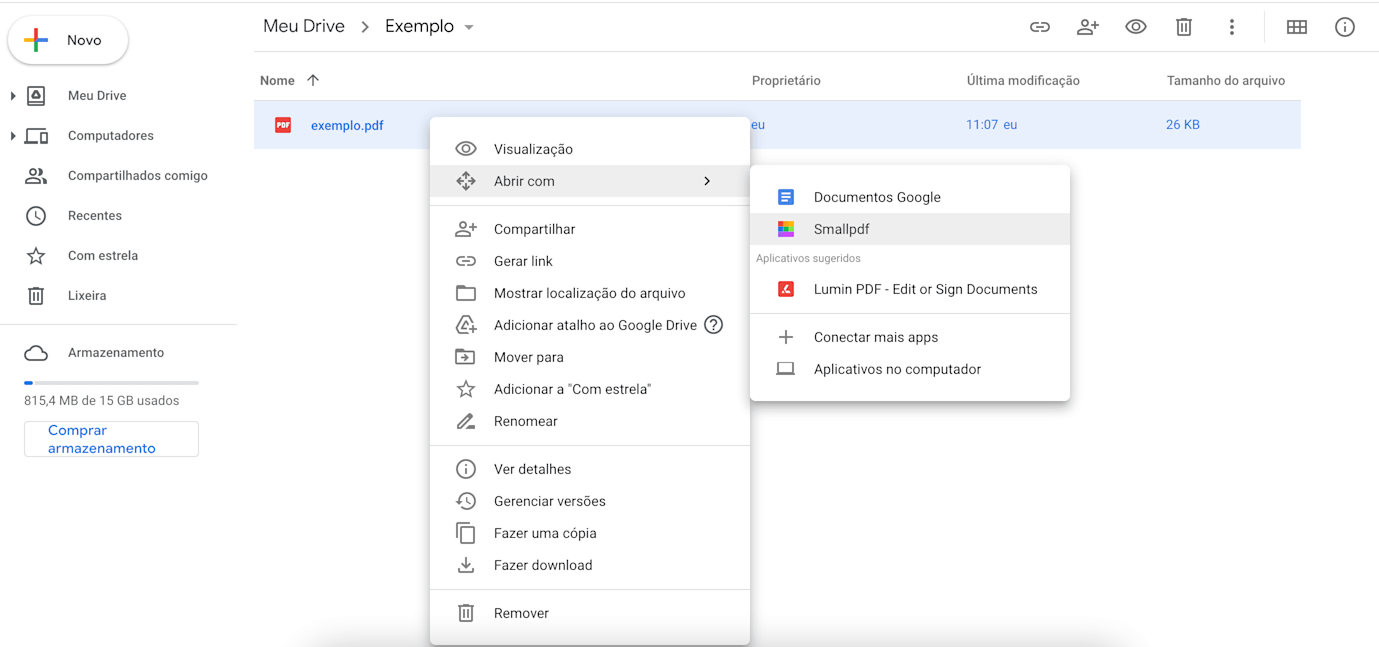
Task: Choose Mover para in the context menu
Action: point(590,357)
